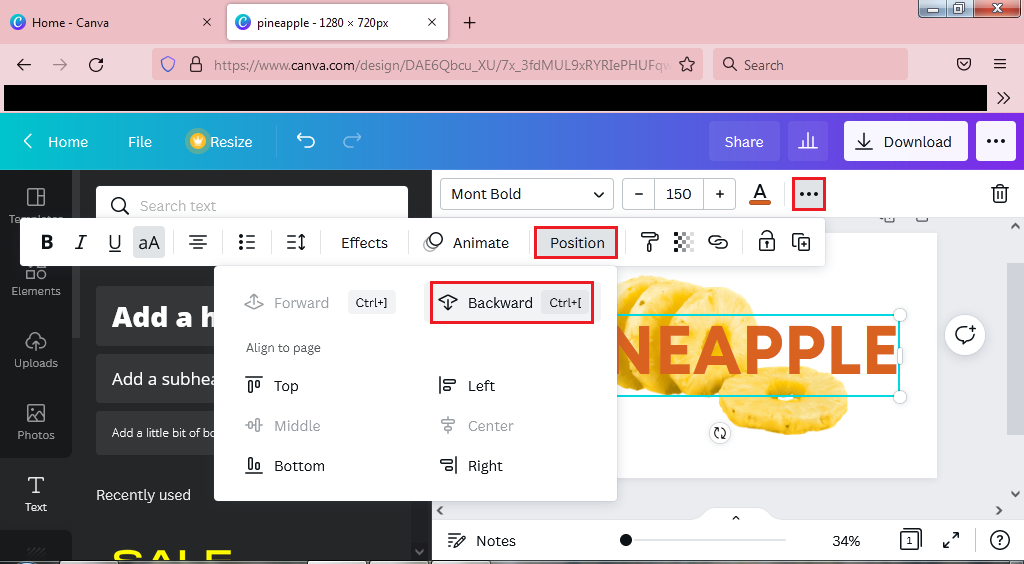This screenshot has height=564, width=1024.
Task: Open Uploads in side panel
Action: coord(36,351)
